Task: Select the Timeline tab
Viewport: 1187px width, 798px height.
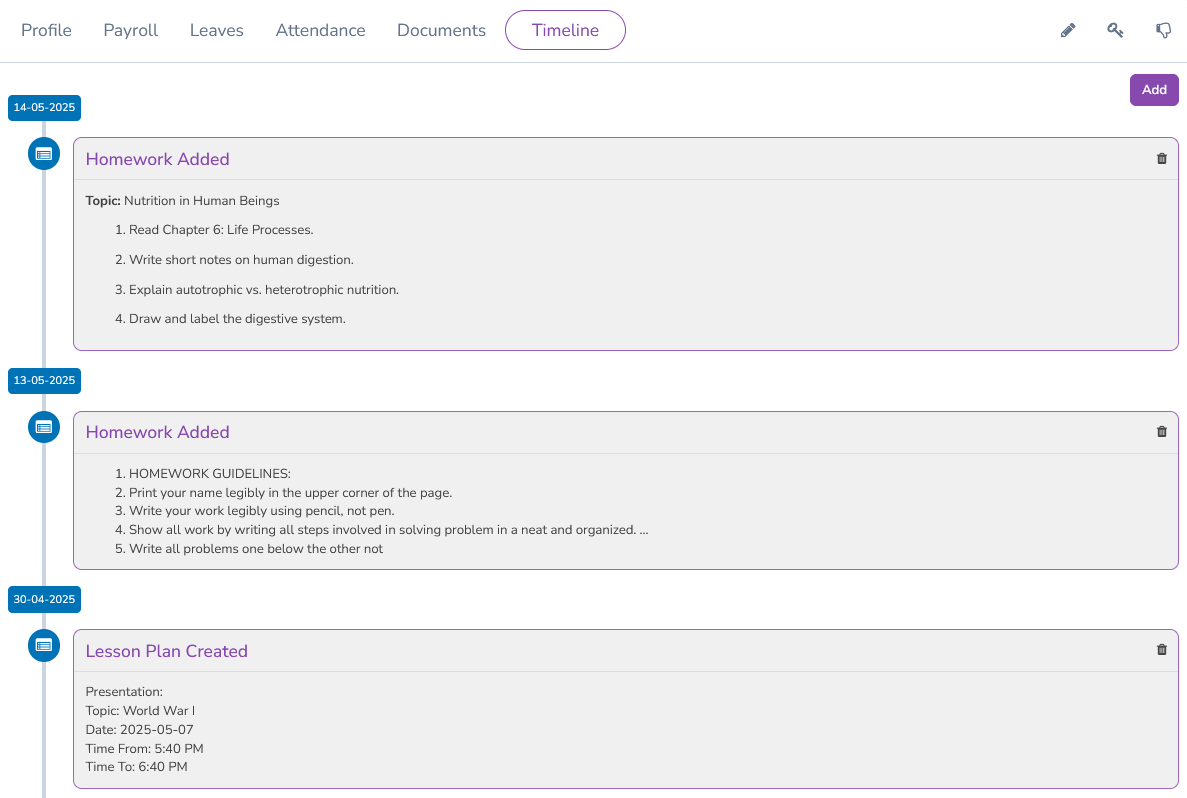Action: (565, 30)
